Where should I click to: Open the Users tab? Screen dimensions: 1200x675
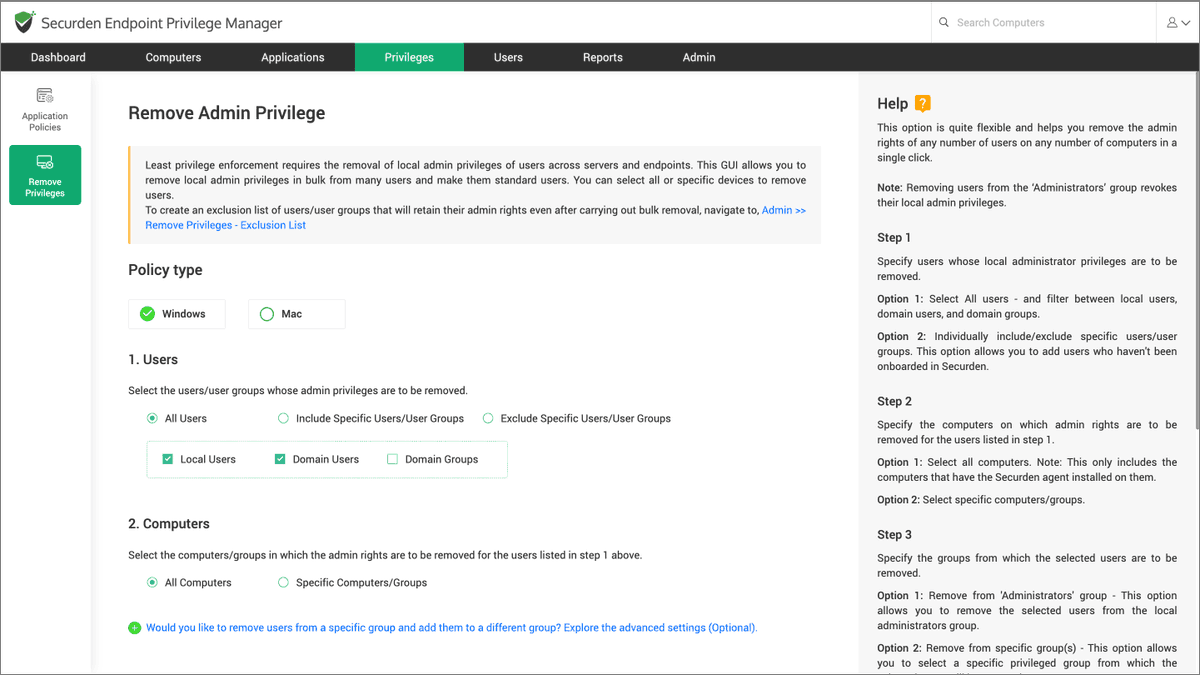[x=508, y=57]
